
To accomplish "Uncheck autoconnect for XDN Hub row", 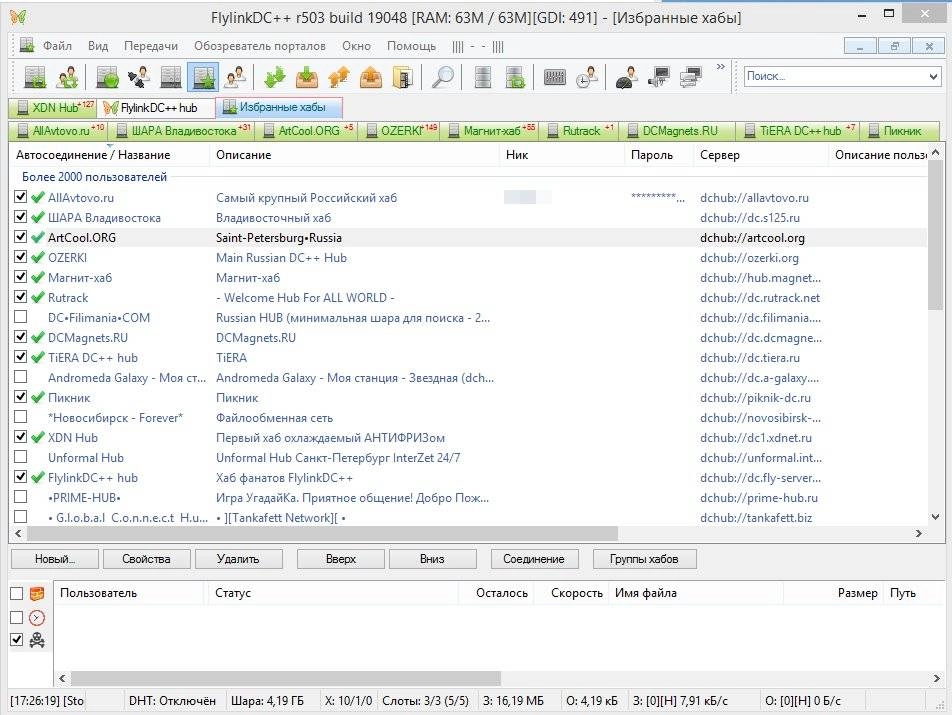I will click(21, 437).
